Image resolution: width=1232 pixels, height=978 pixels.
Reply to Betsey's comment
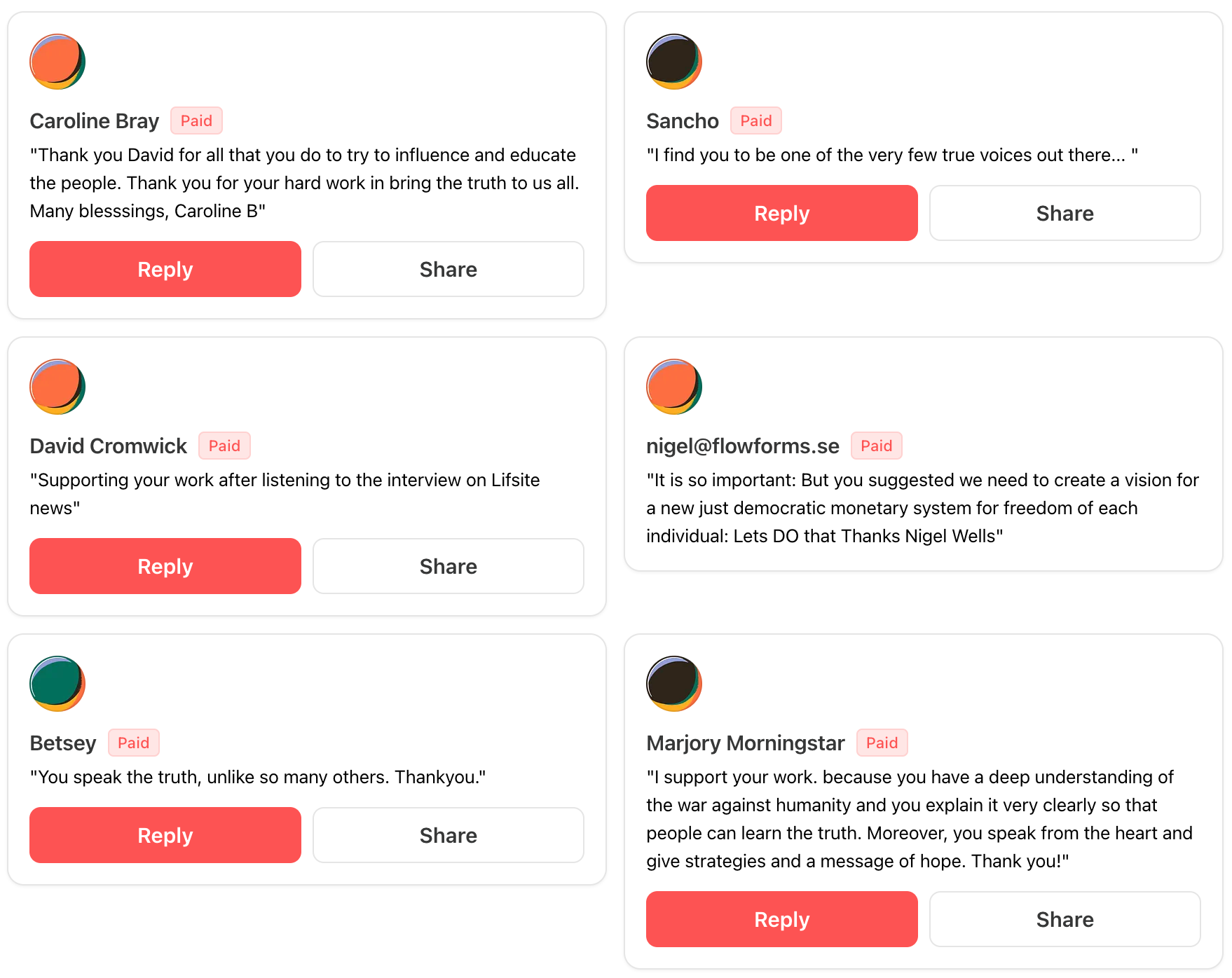[x=165, y=835]
